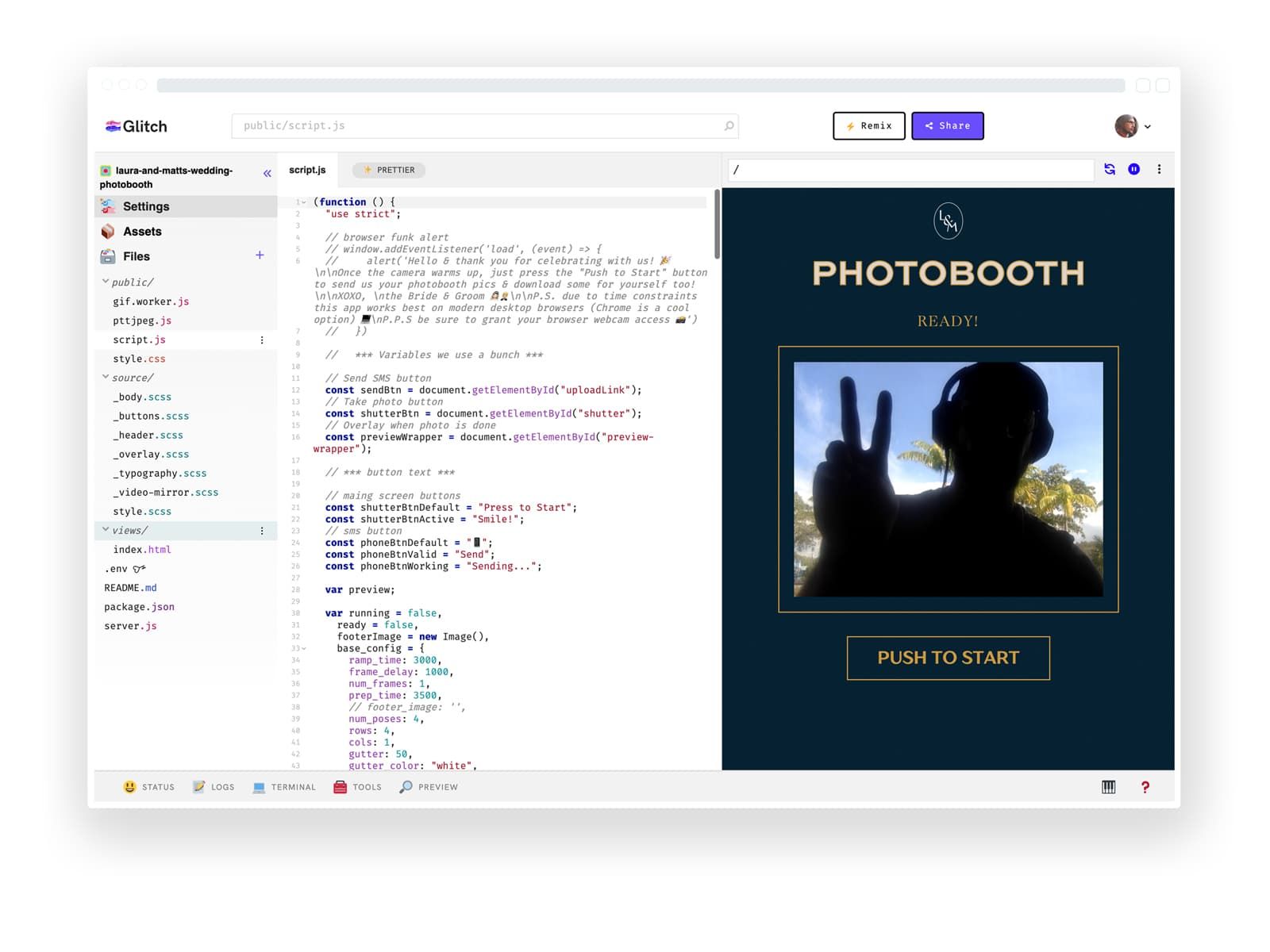
Task: Click the code editor vertical scrollbar
Action: [717, 224]
